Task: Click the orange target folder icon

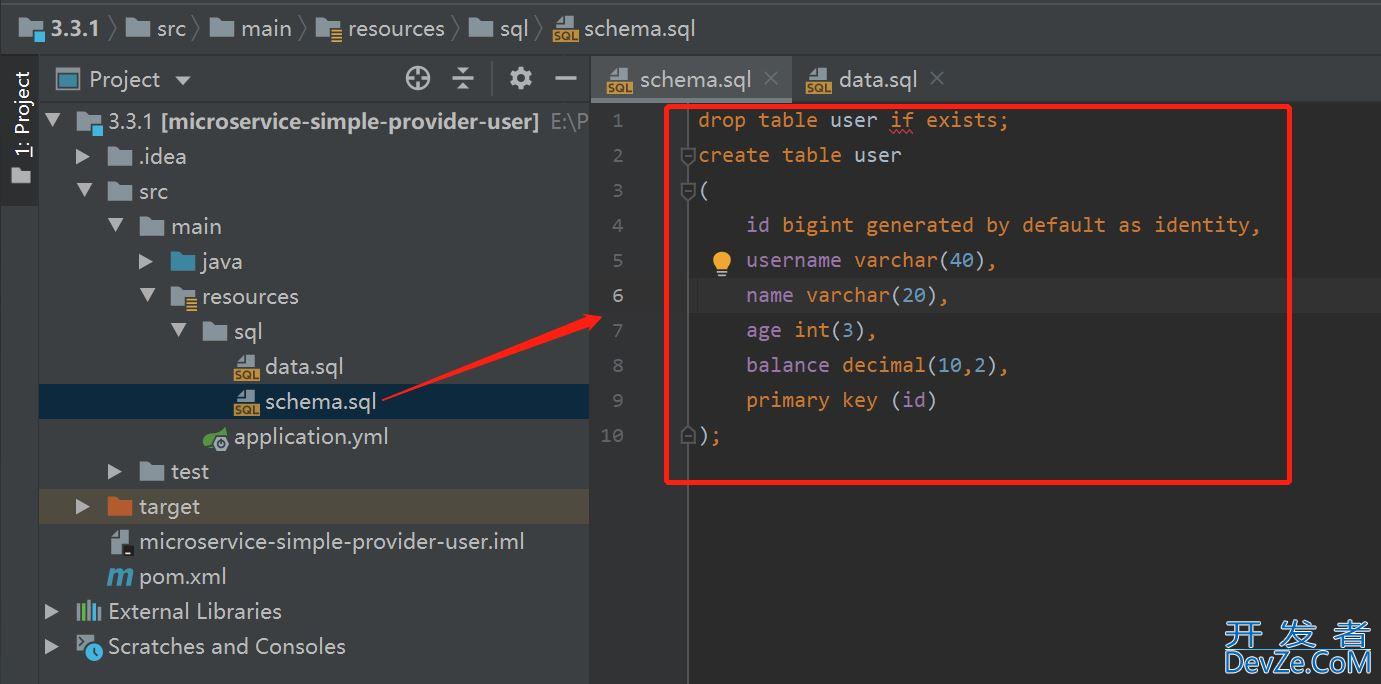Action: tap(120, 507)
